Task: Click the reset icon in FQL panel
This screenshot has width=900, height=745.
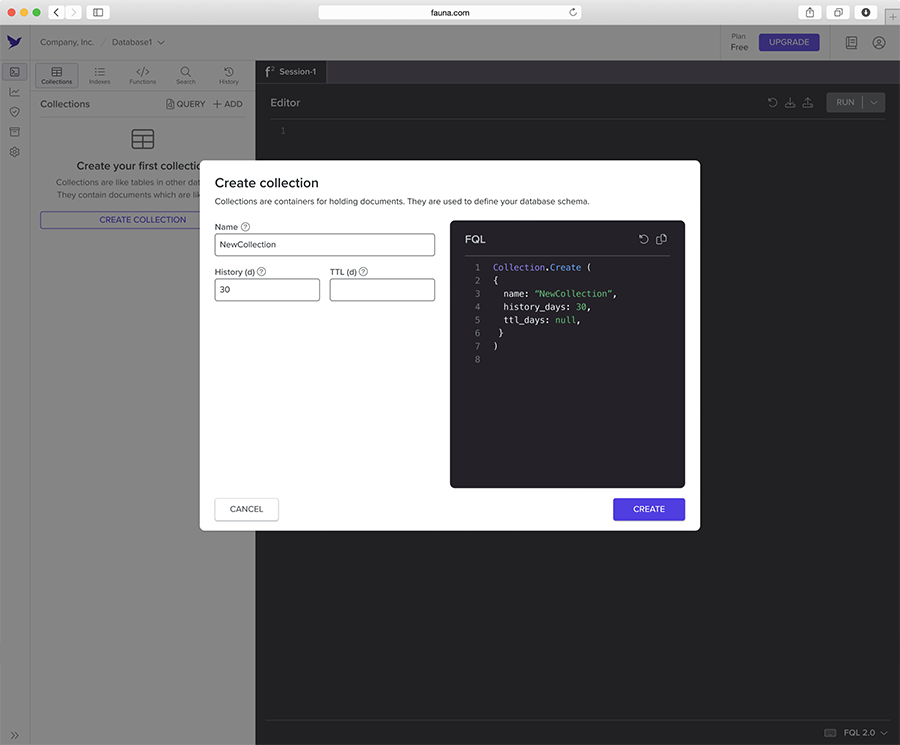Action: (644, 239)
